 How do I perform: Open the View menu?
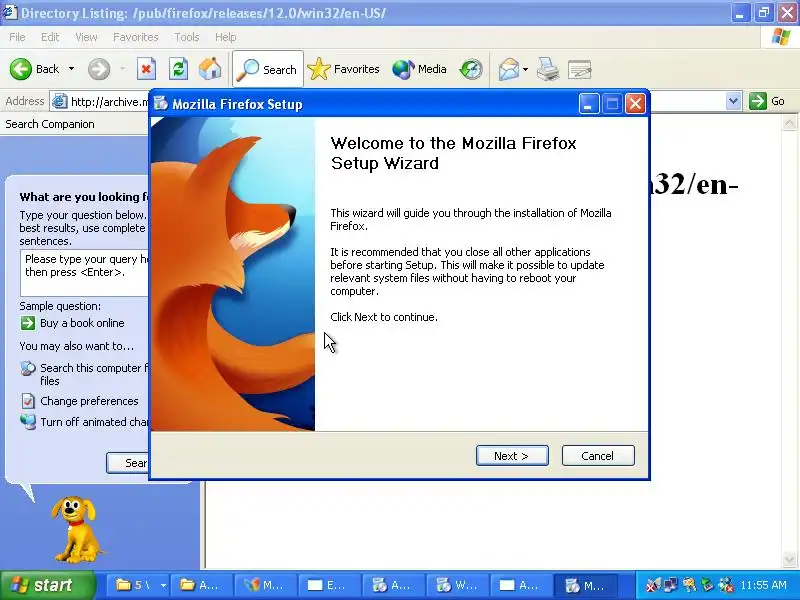coord(86,37)
